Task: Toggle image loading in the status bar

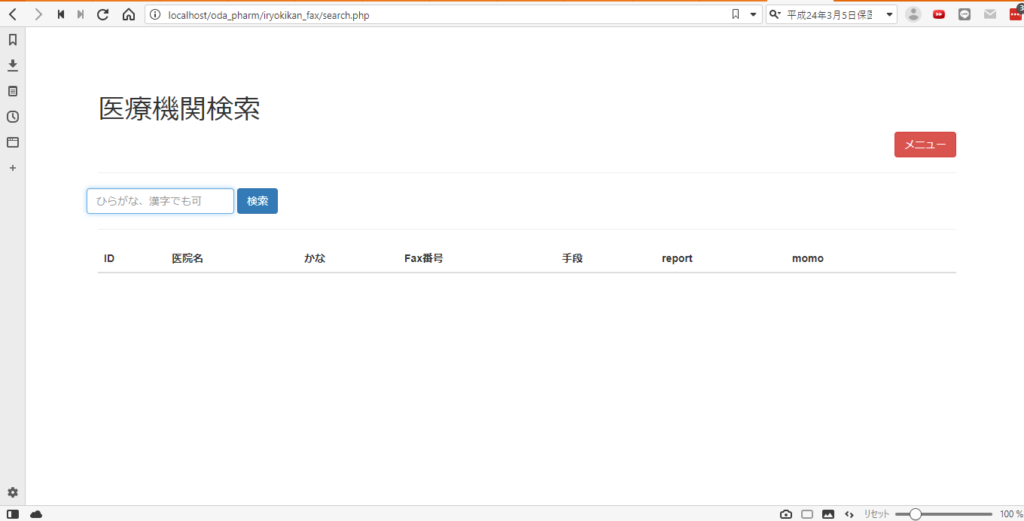Action: click(x=828, y=514)
